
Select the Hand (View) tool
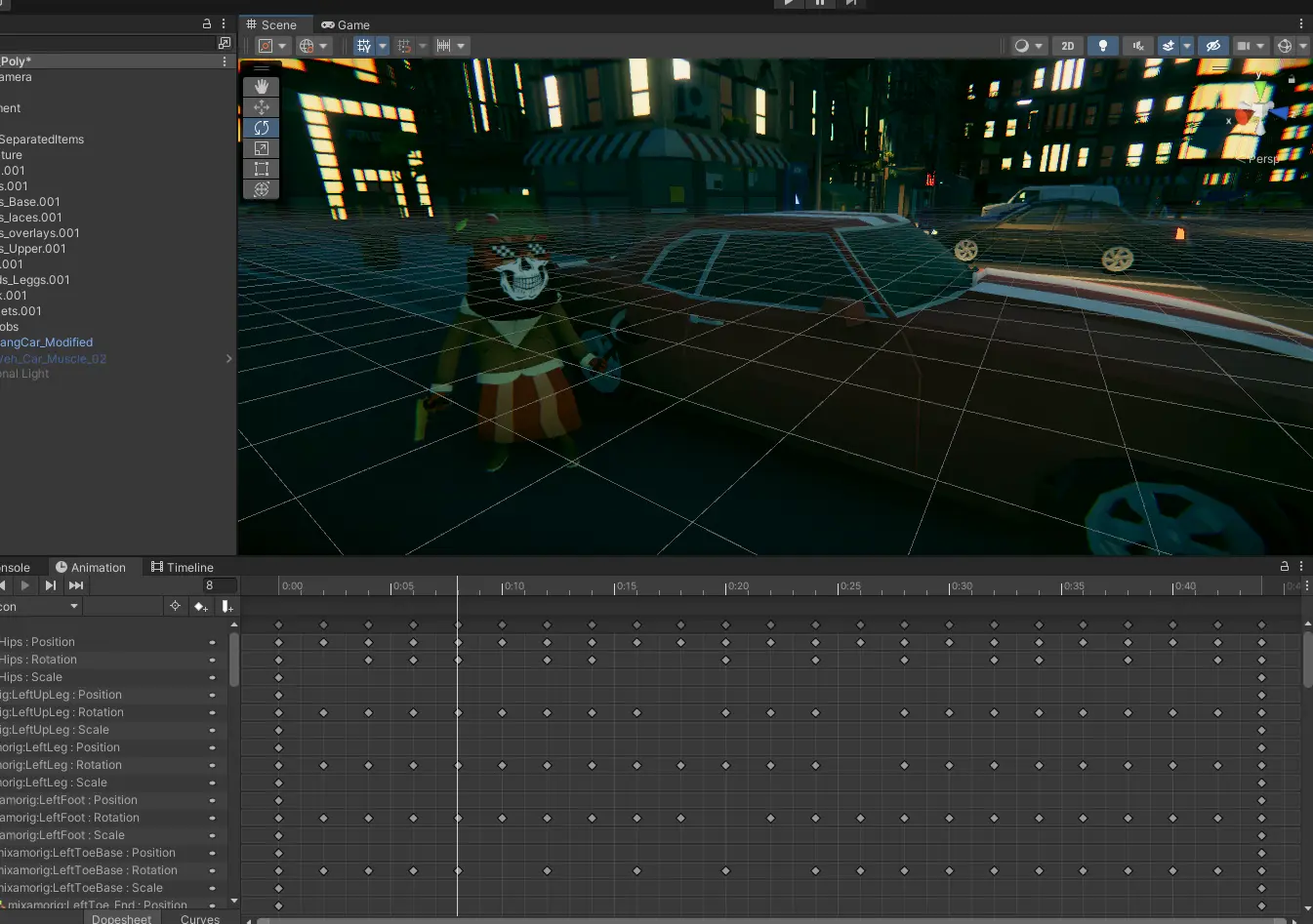coord(261,87)
